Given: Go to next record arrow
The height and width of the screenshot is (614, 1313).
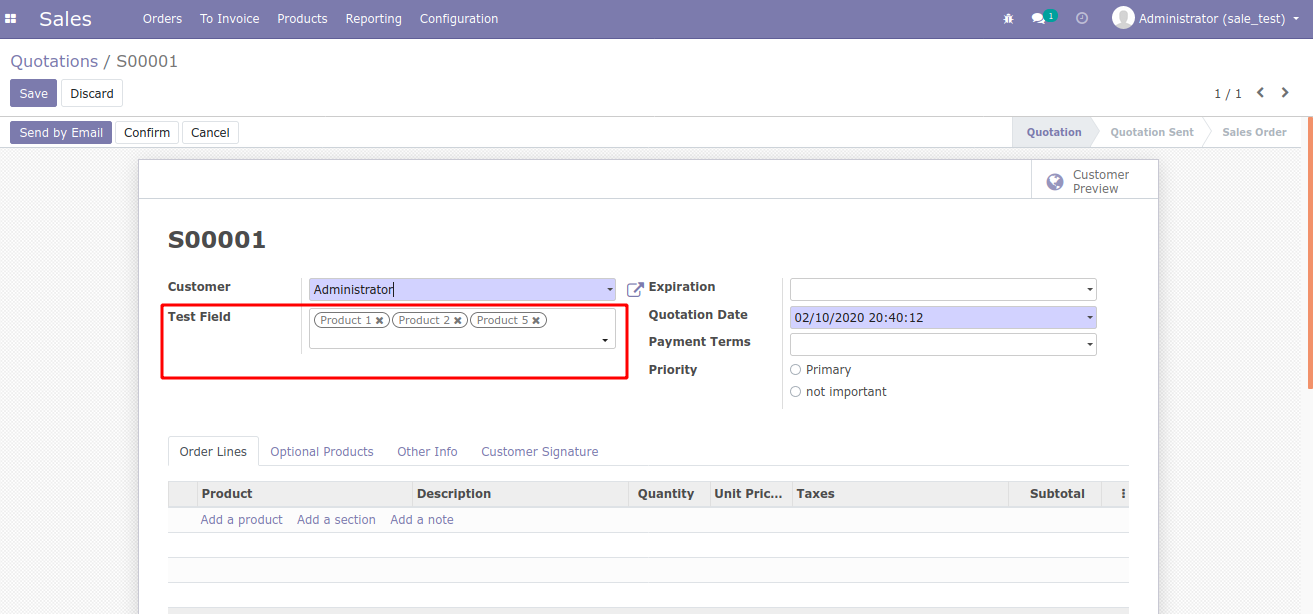Looking at the screenshot, I should (1286, 93).
